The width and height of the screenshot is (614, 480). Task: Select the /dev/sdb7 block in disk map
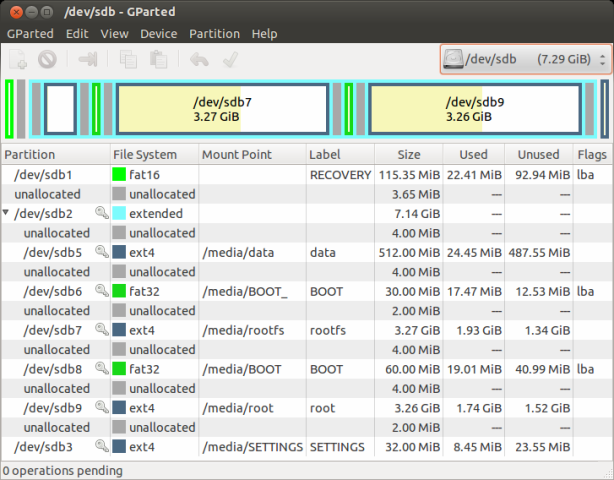(x=222, y=109)
